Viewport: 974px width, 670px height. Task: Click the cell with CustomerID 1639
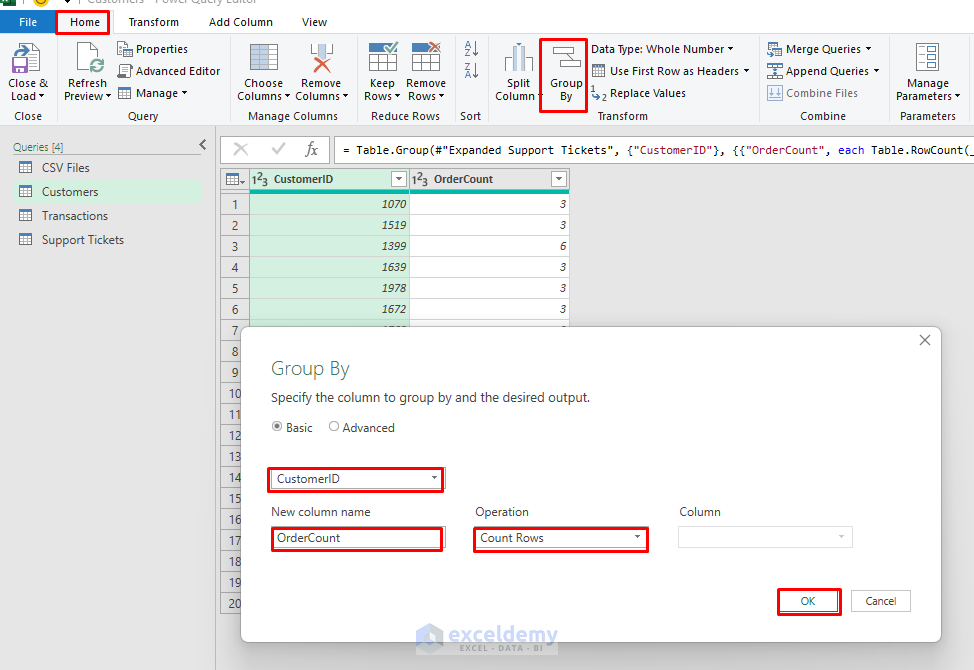pos(329,267)
